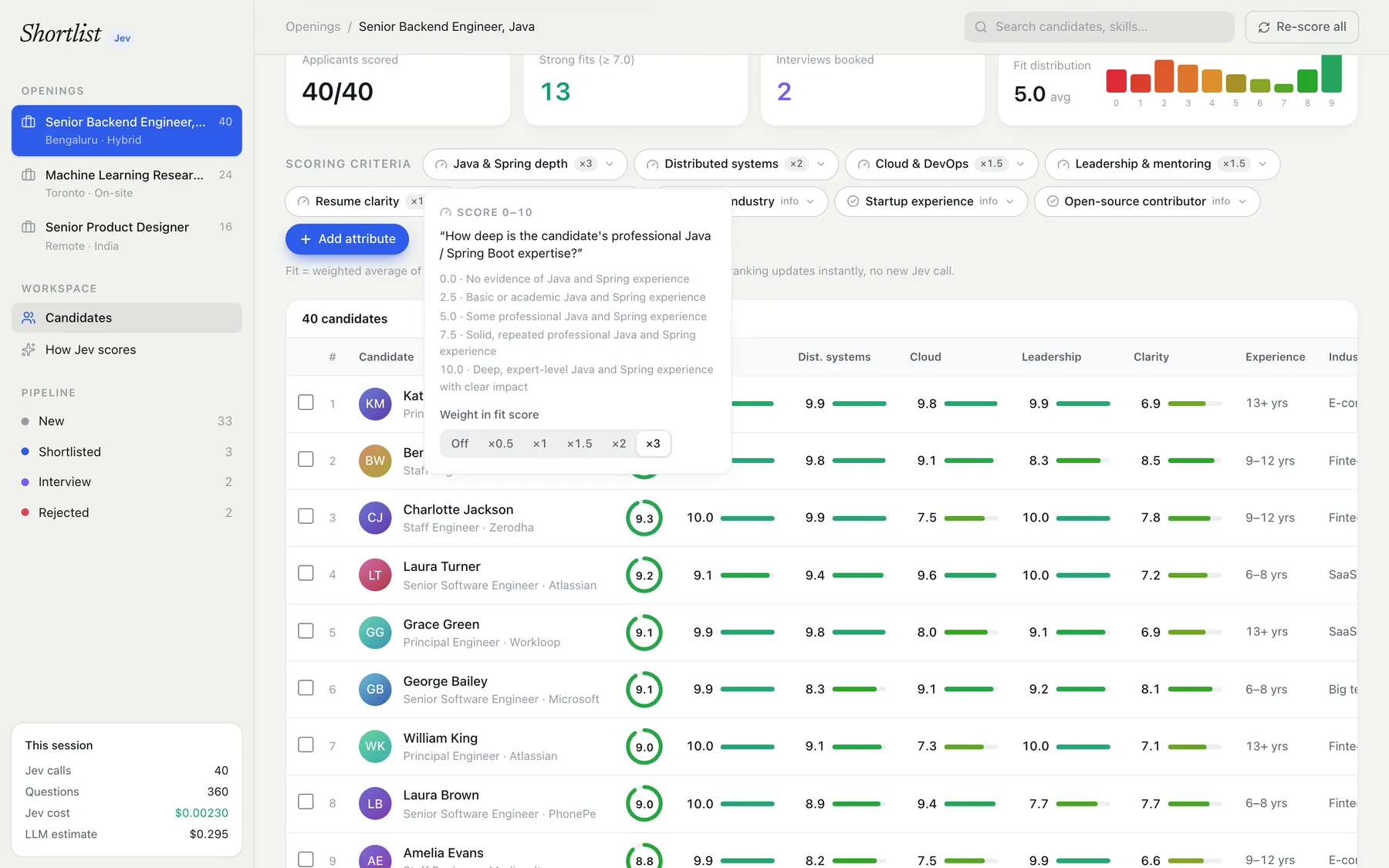
Task: Click Laura Turner's LT avatar
Action: pos(375,575)
